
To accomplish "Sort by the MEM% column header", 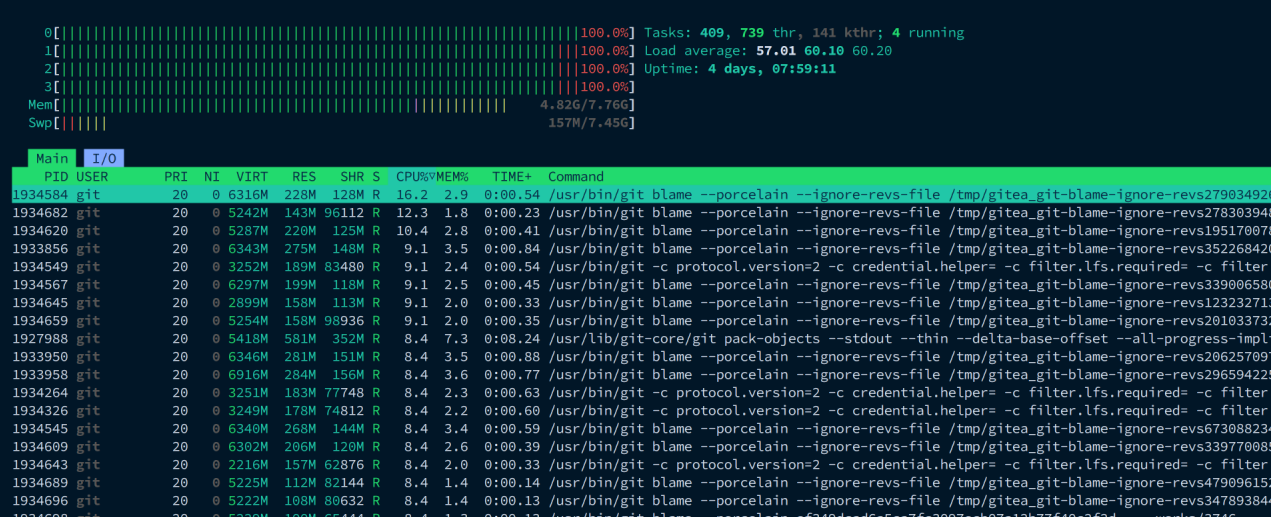I will pos(452,176).
